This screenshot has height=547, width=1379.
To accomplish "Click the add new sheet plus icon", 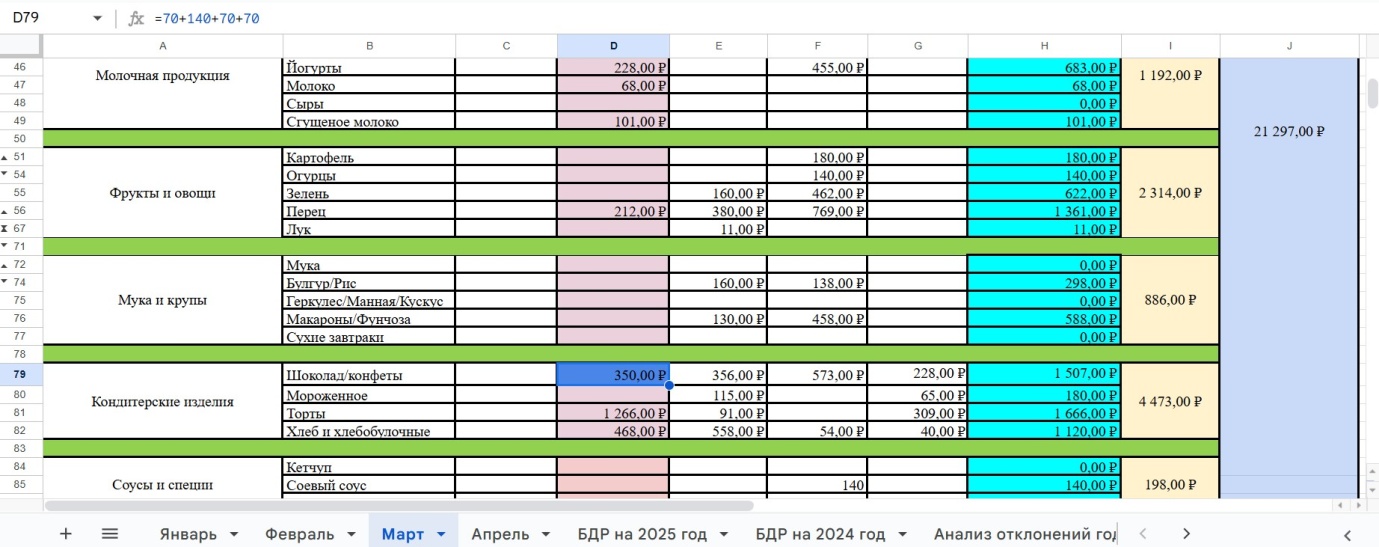I will point(66,533).
